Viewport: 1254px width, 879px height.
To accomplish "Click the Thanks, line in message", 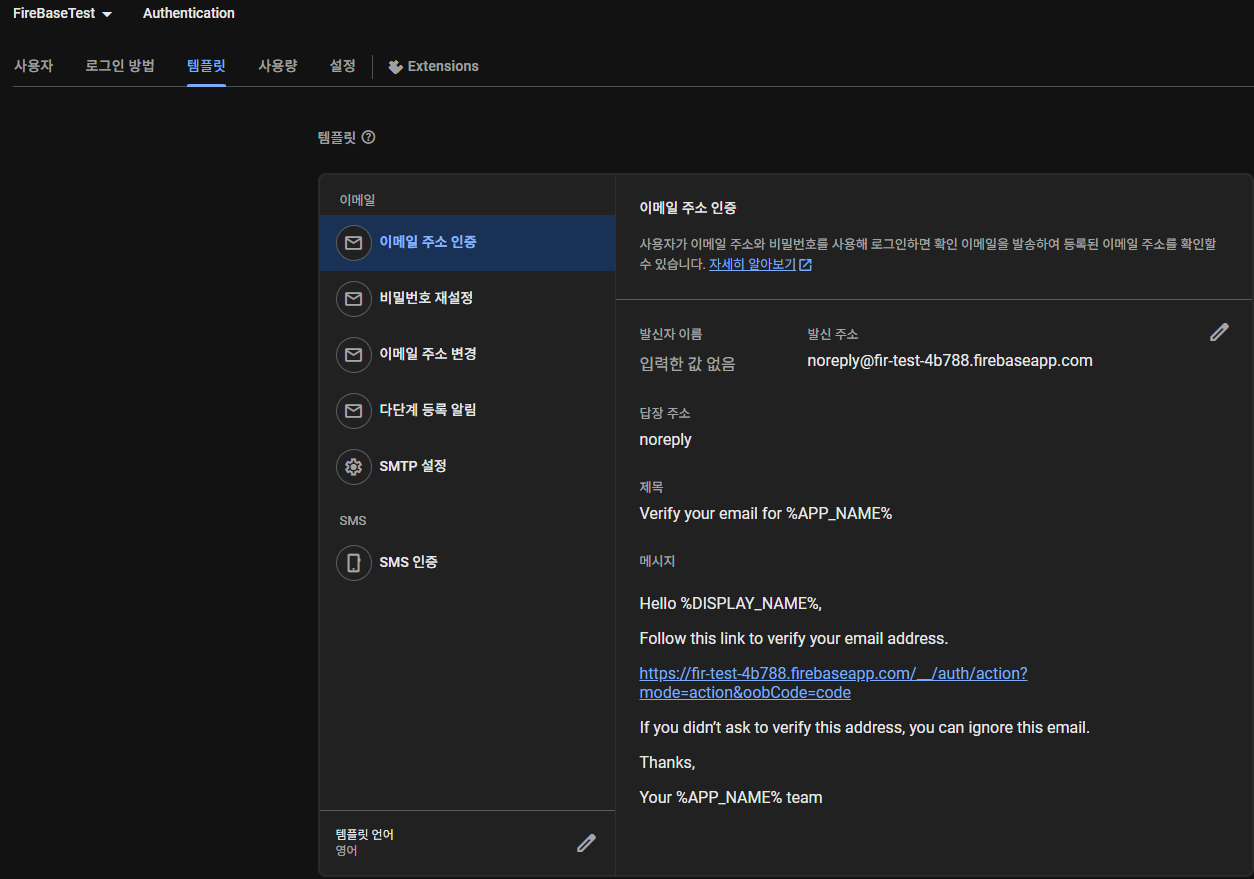I will 667,763.
